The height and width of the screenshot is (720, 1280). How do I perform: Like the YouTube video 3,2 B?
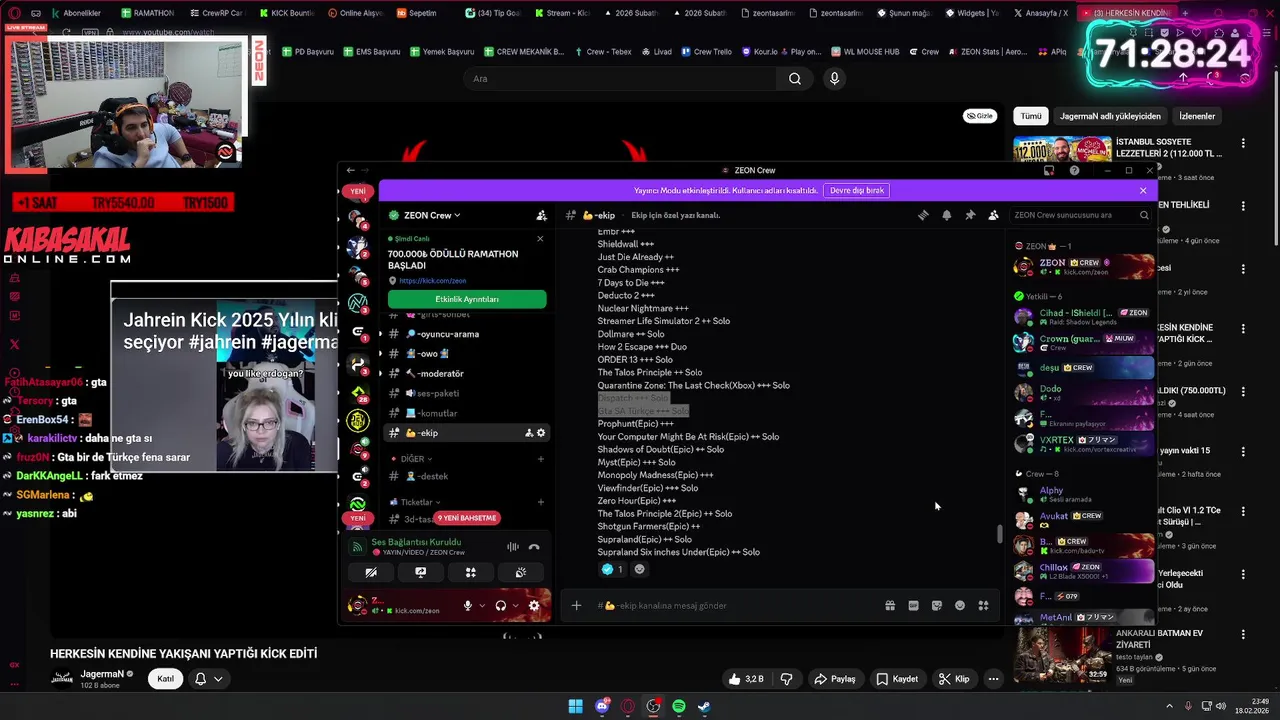[x=745, y=679]
